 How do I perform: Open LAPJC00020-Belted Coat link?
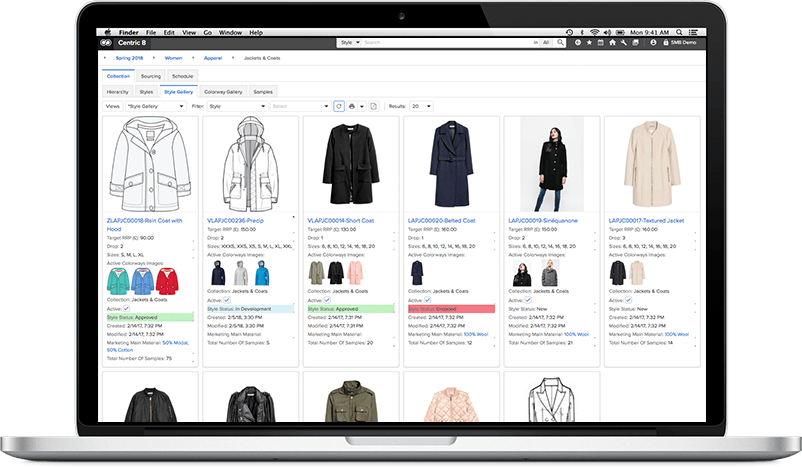tap(441, 220)
